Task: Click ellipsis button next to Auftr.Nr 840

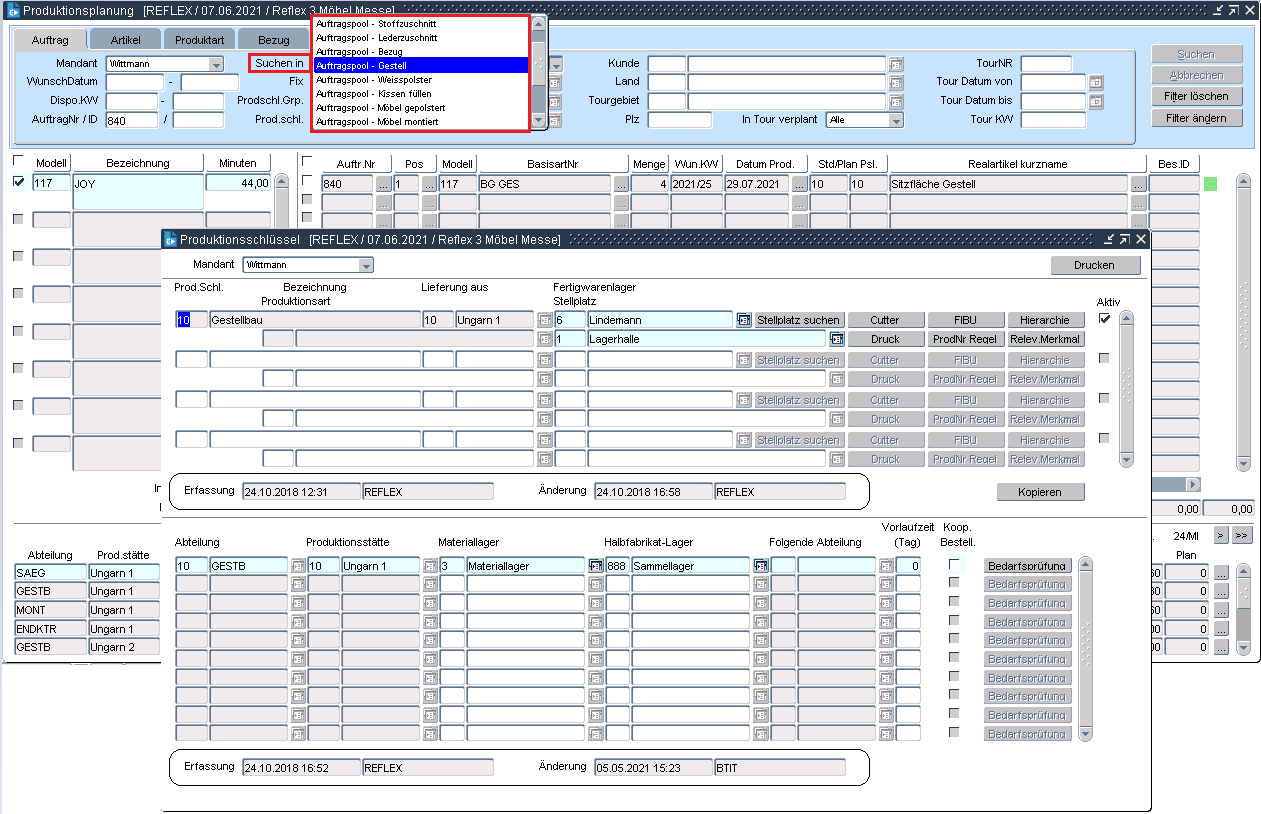Action: (383, 184)
